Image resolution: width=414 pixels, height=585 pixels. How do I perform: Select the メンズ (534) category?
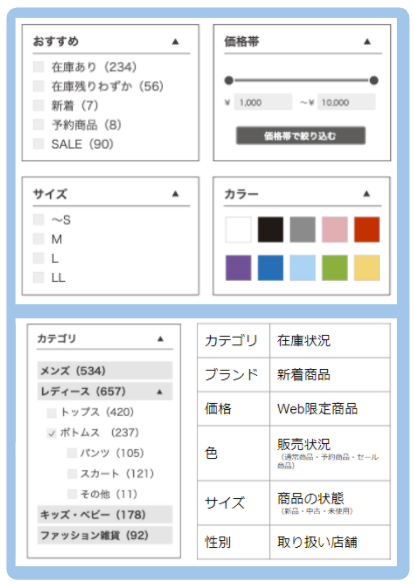tap(105, 371)
